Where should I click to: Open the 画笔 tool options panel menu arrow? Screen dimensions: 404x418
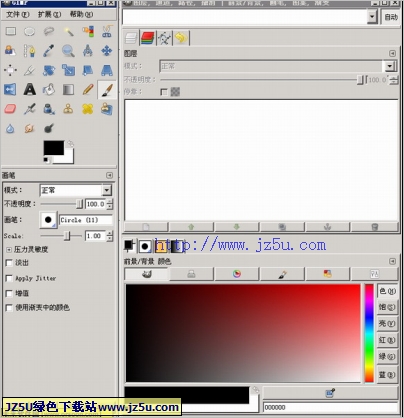tap(109, 175)
